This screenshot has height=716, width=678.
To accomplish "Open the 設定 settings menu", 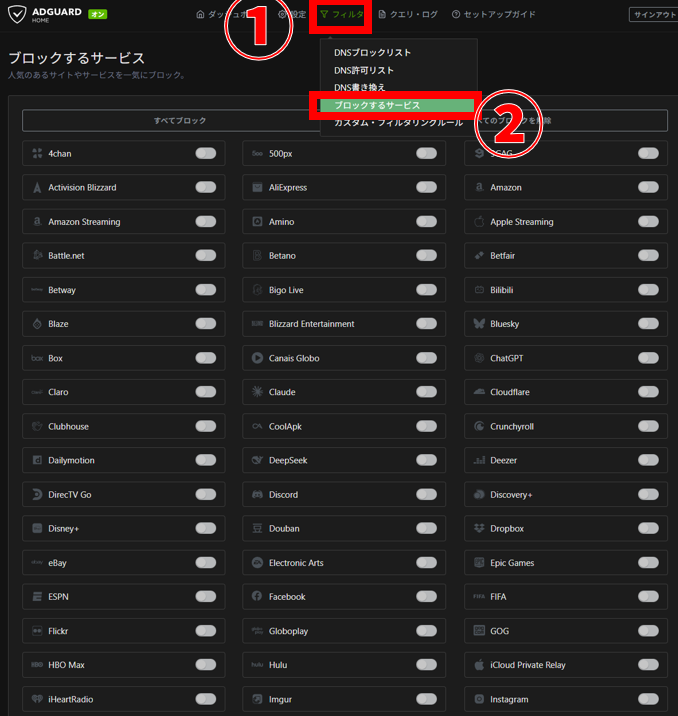I will pos(292,15).
